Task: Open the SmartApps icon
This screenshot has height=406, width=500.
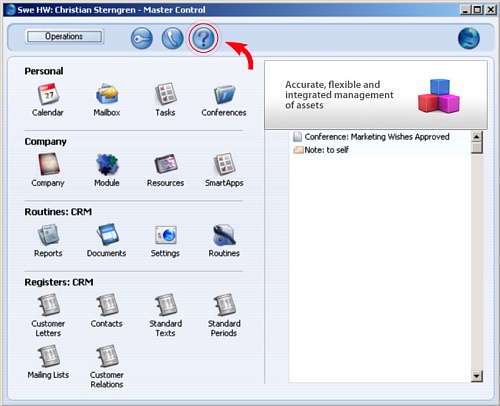Action: pyautogui.click(x=224, y=164)
